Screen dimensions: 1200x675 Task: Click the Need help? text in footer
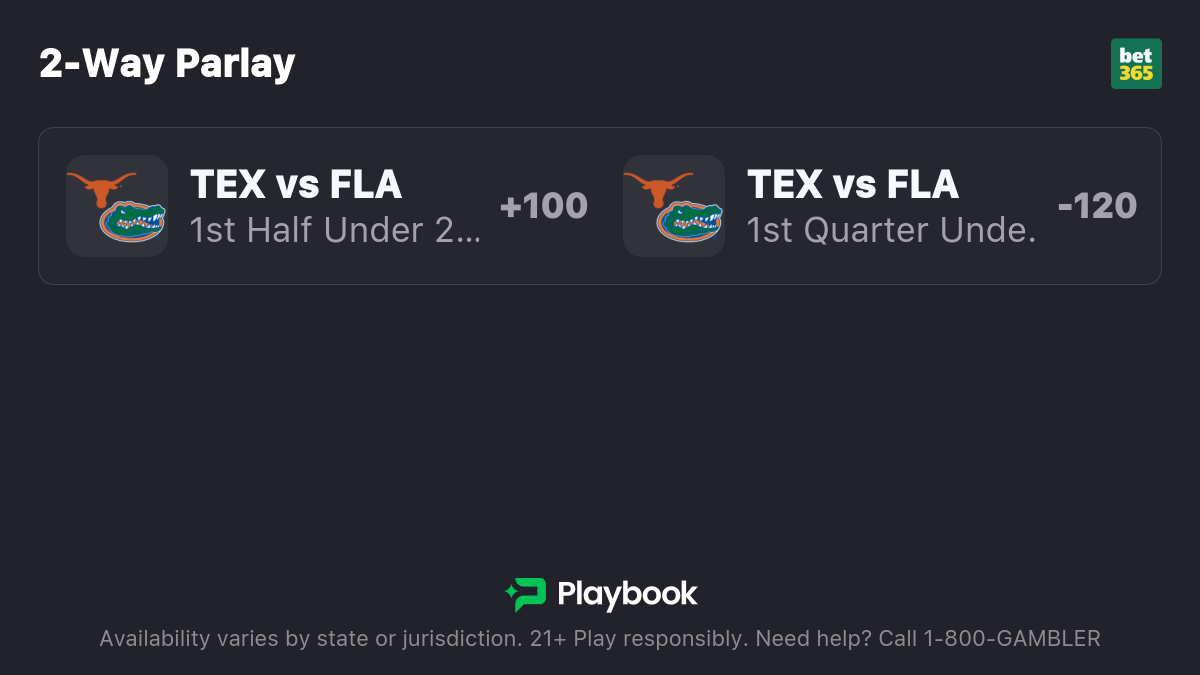click(x=813, y=639)
